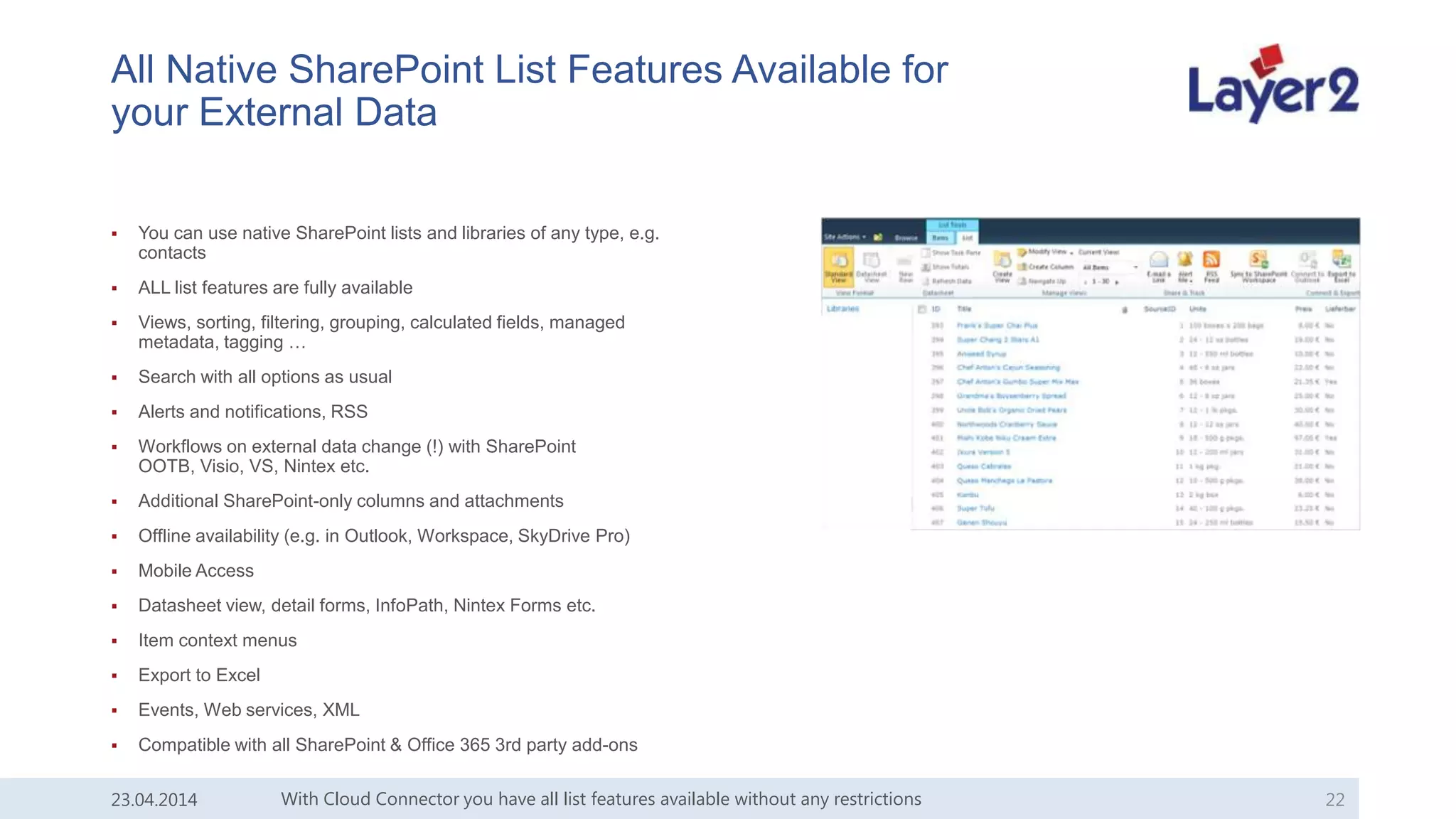The height and width of the screenshot is (819, 1456).
Task: Open Grandma's Boysenberry Spread item
Action: click(x=1011, y=396)
